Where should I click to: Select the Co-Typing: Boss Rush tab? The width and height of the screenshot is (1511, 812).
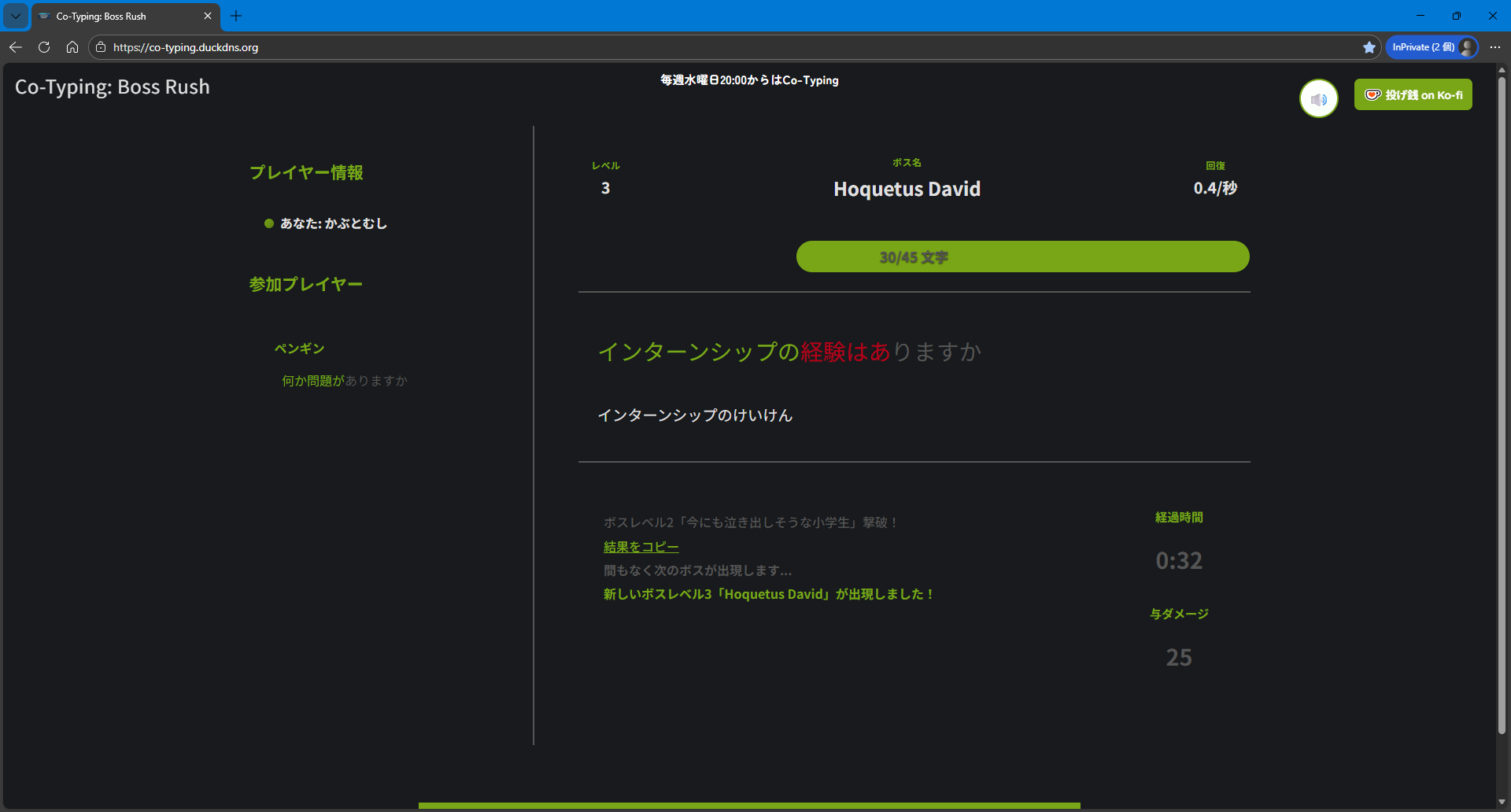coord(118,16)
